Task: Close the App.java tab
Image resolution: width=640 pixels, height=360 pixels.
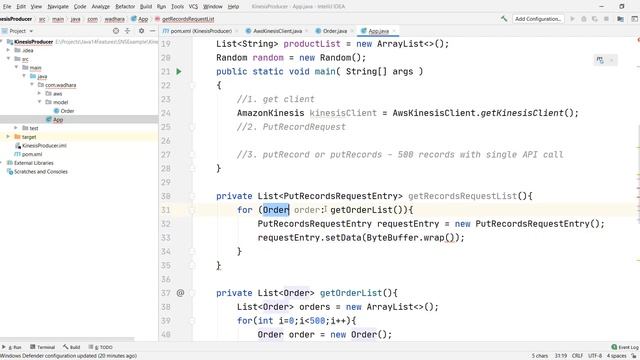Action: [x=394, y=31]
